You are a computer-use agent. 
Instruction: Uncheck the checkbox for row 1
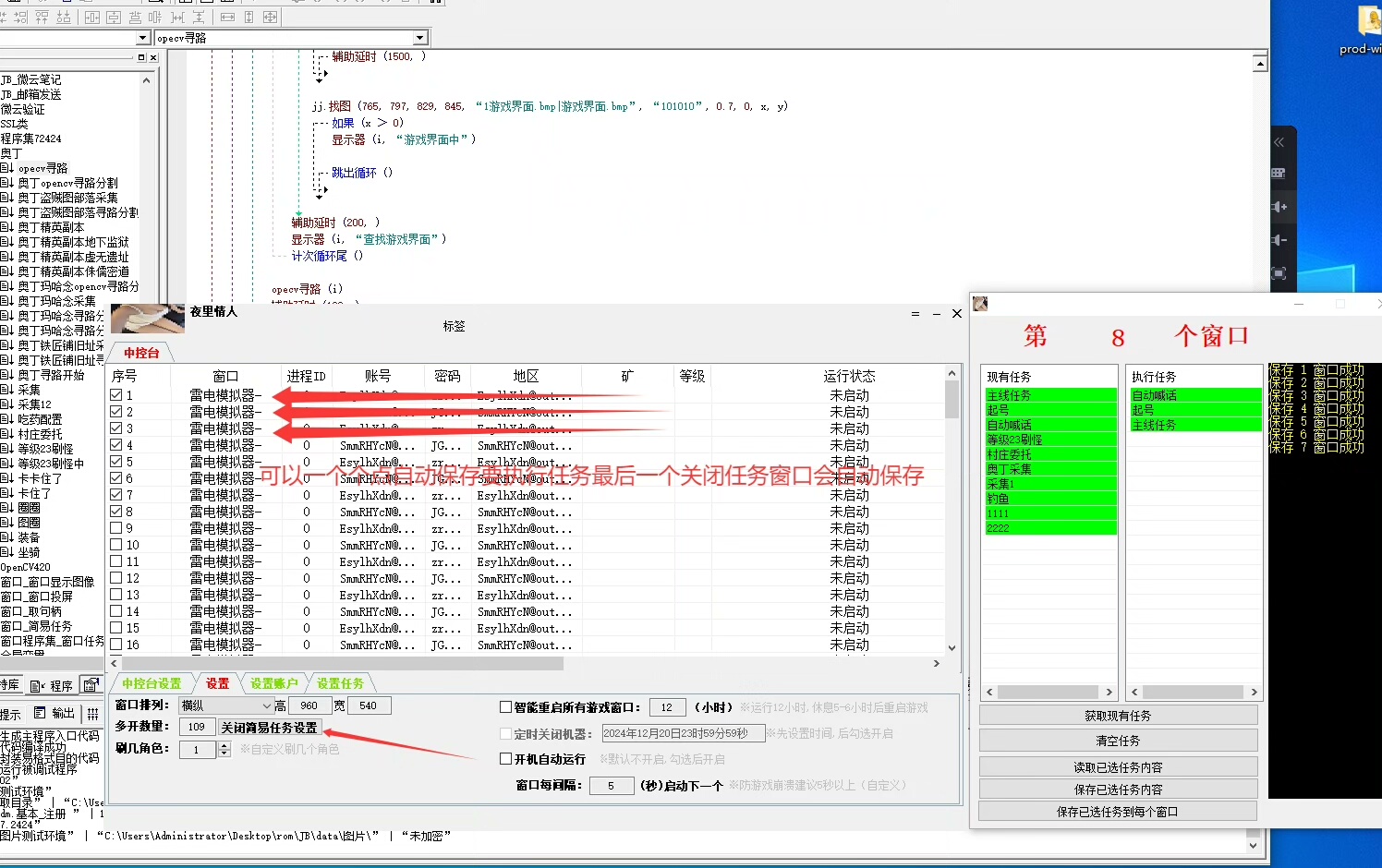[x=116, y=395]
